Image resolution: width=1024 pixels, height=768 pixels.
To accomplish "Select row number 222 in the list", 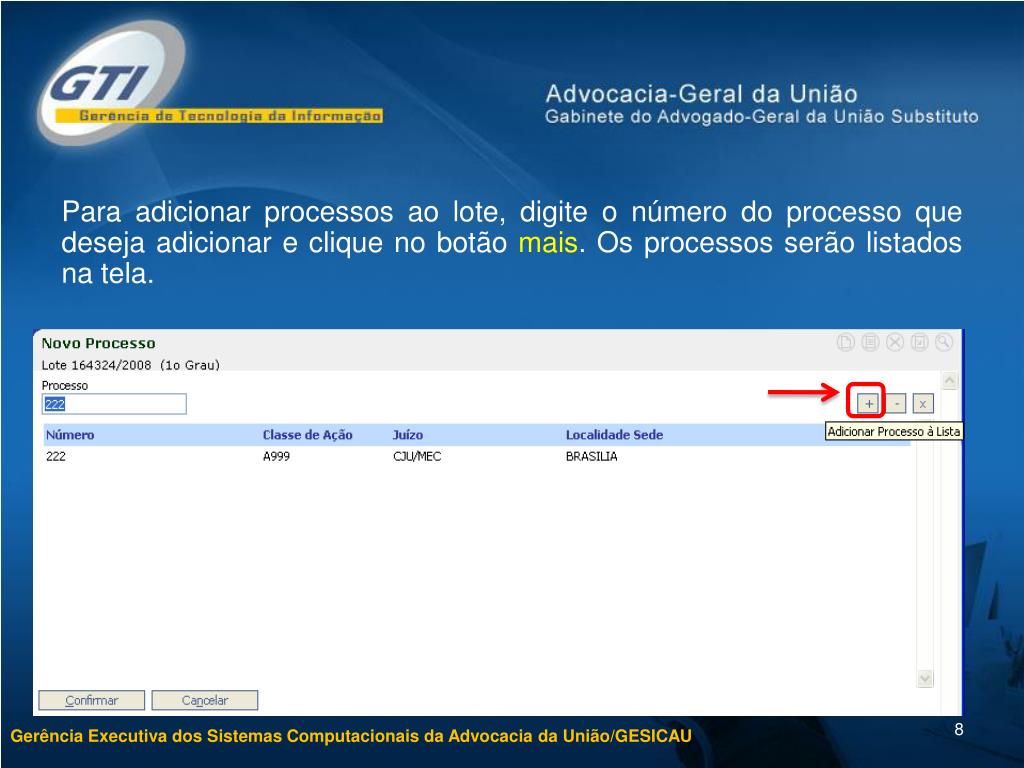I will pos(477,456).
